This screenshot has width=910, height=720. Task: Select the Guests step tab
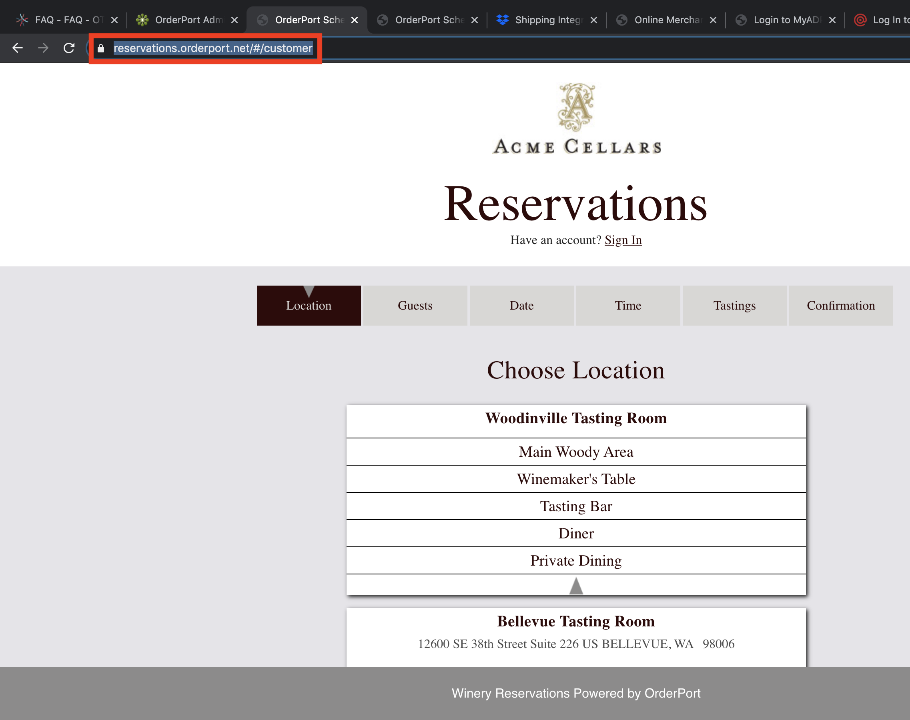pos(415,306)
